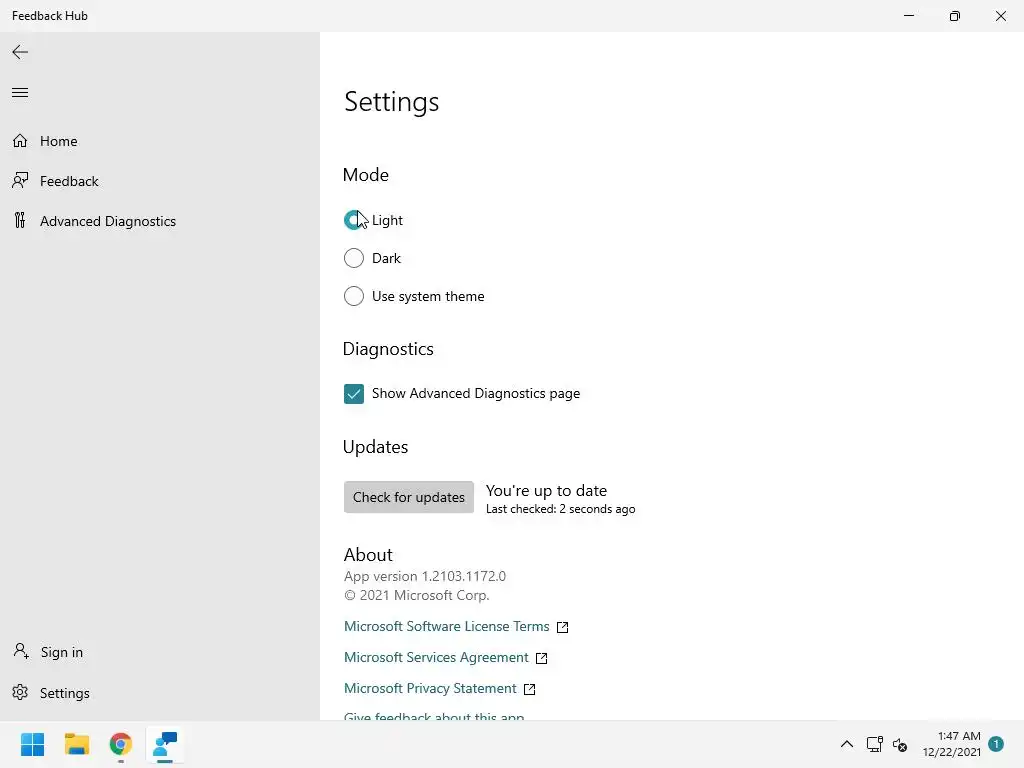1024x768 pixels.
Task: Click the back arrow in Feedback Hub
Action: [20, 52]
